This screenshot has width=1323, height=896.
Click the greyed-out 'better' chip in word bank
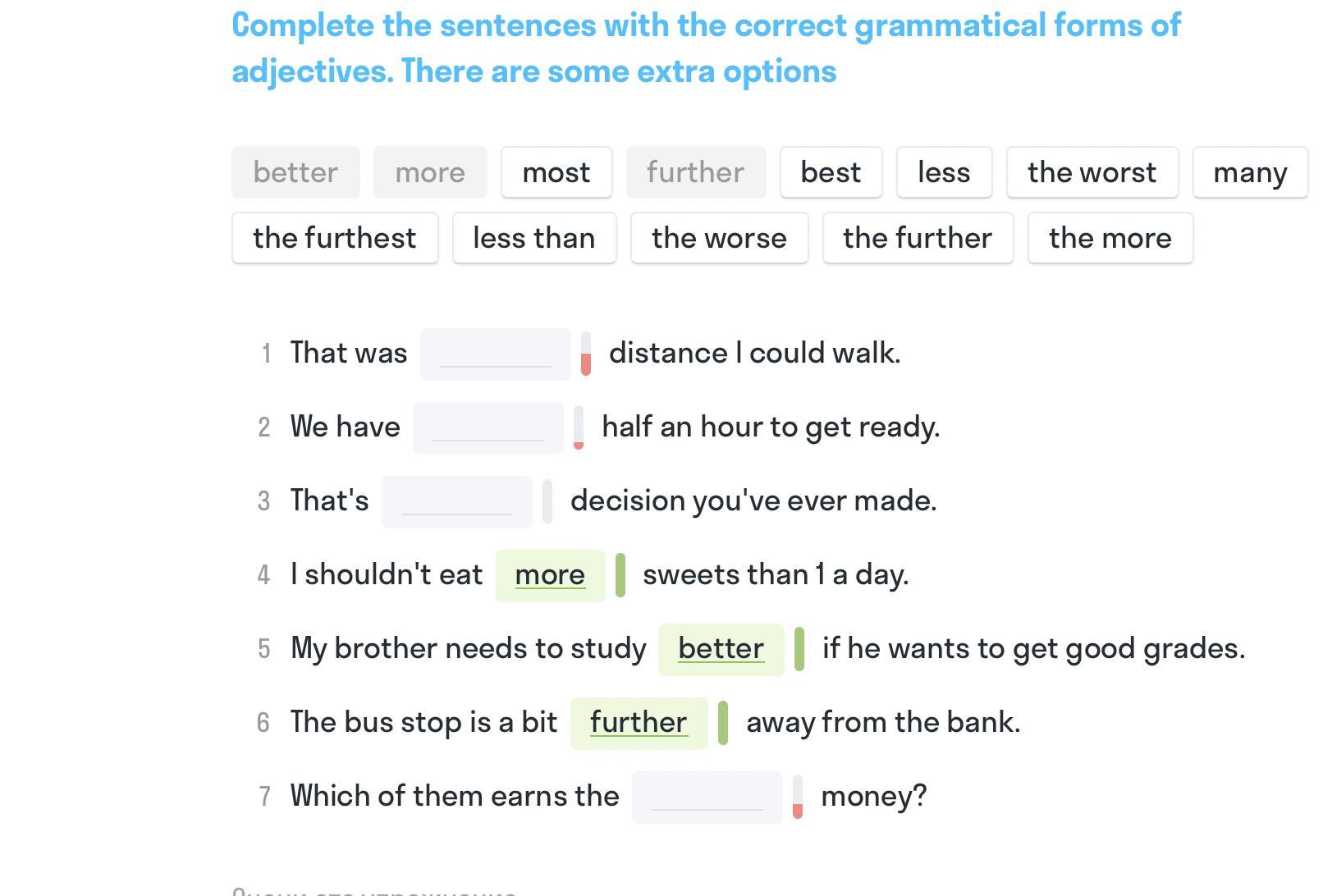tap(295, 172)
